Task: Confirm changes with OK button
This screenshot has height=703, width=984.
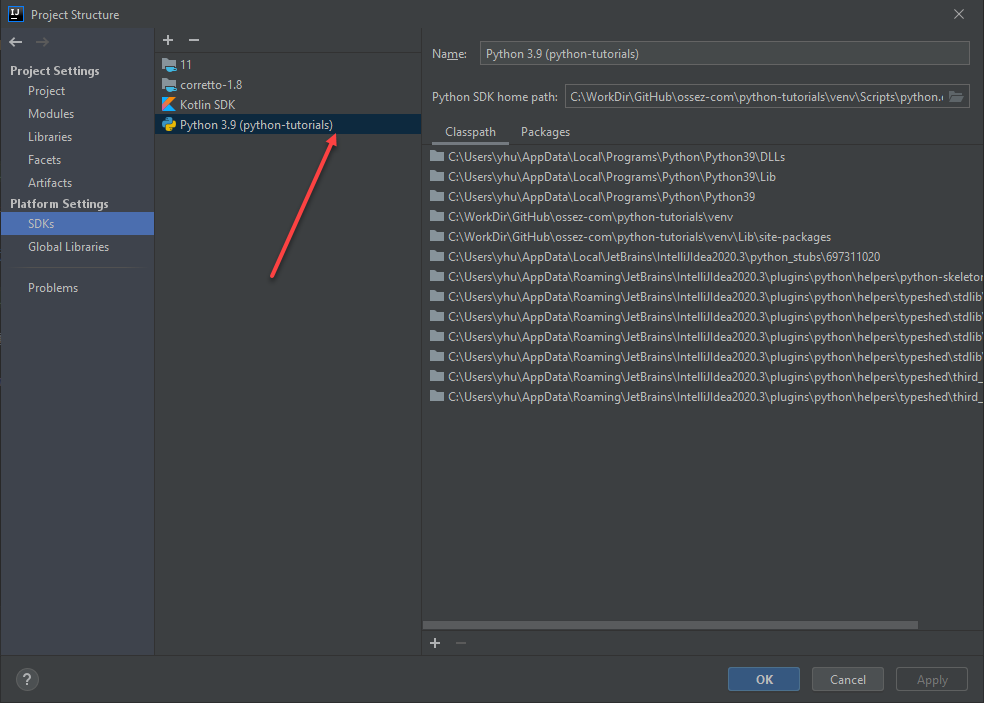Action: (763, 679)
